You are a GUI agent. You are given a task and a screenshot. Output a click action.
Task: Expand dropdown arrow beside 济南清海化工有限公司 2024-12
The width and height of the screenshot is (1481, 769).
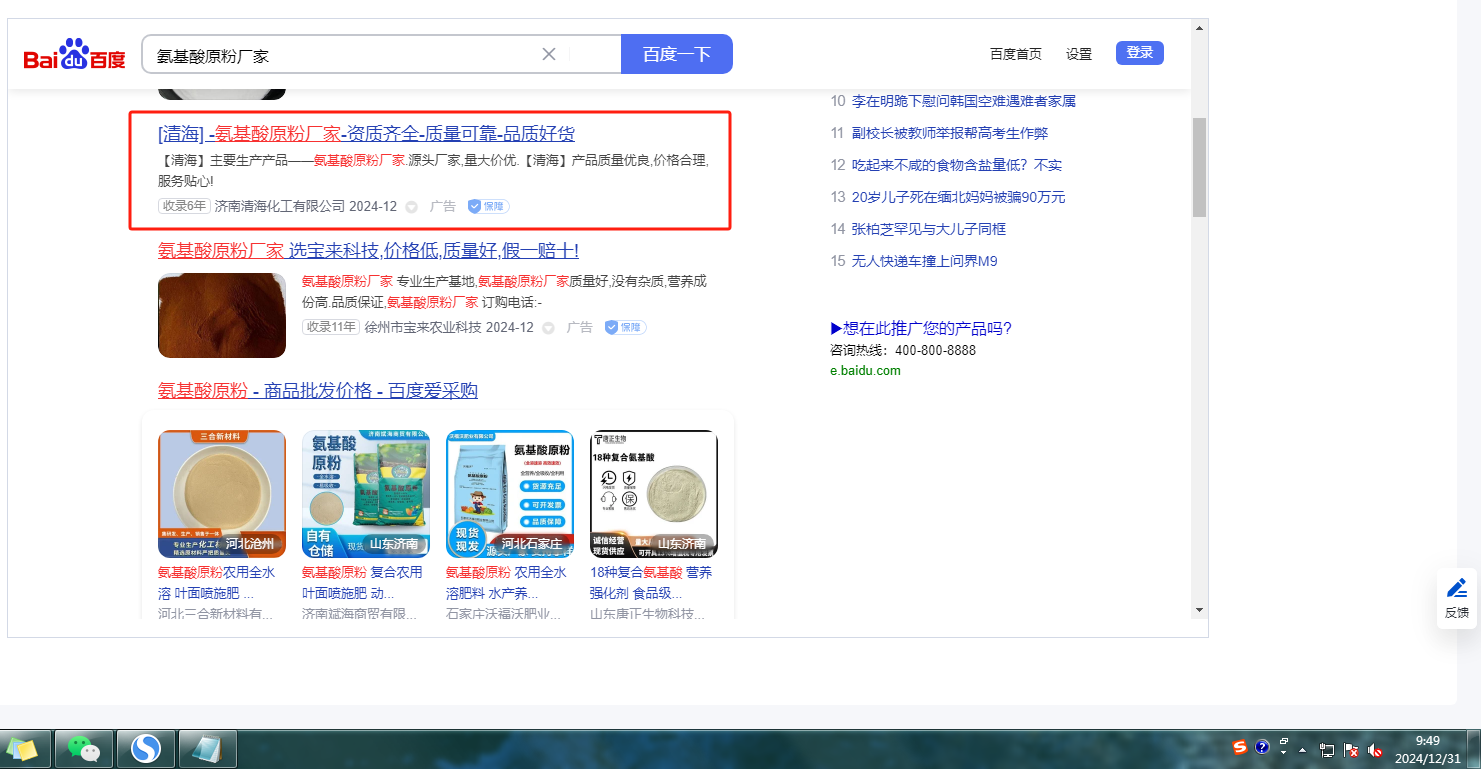pos(411,207)
